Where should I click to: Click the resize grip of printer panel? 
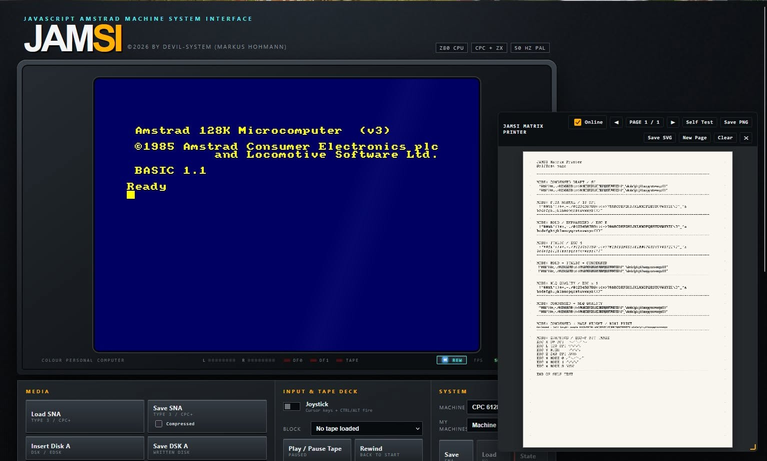tap(753, 447)
